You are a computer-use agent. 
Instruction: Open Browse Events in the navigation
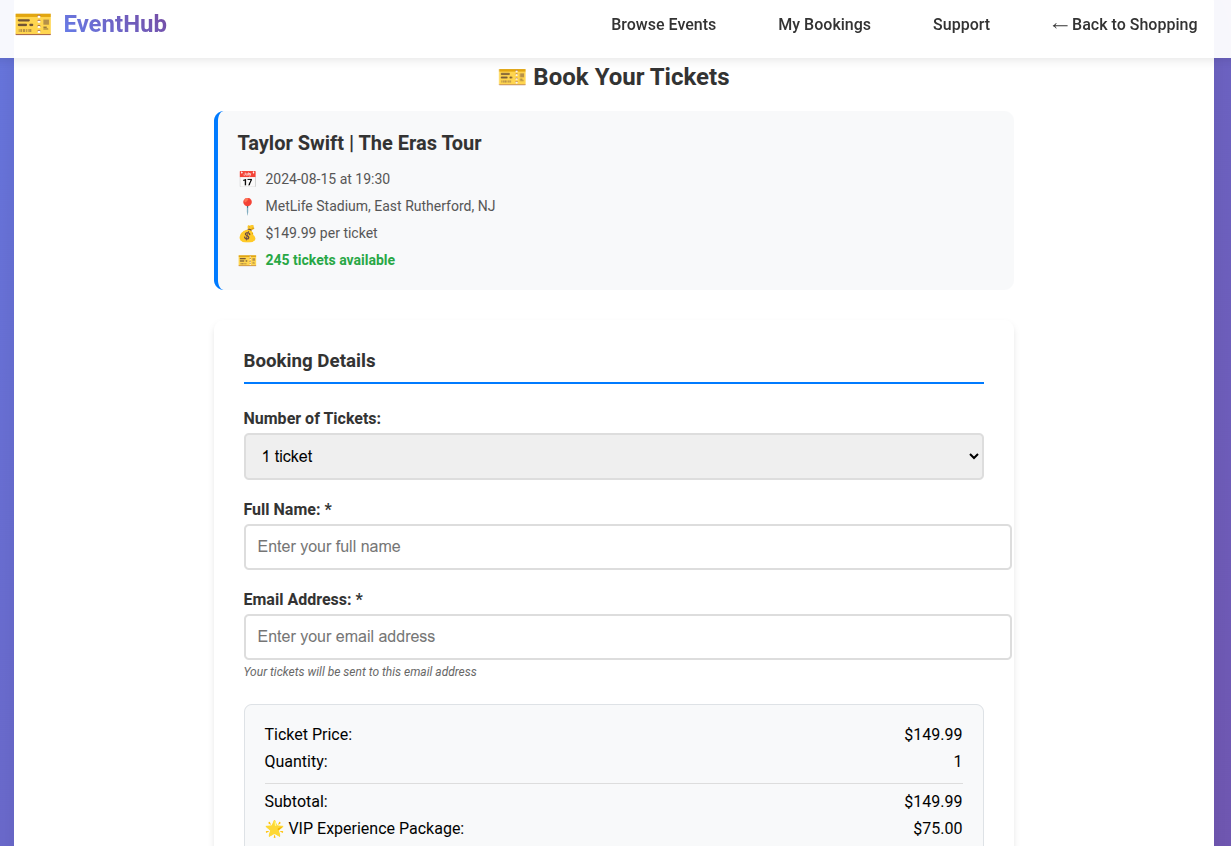pyautogui.click(x=663, y=25)
